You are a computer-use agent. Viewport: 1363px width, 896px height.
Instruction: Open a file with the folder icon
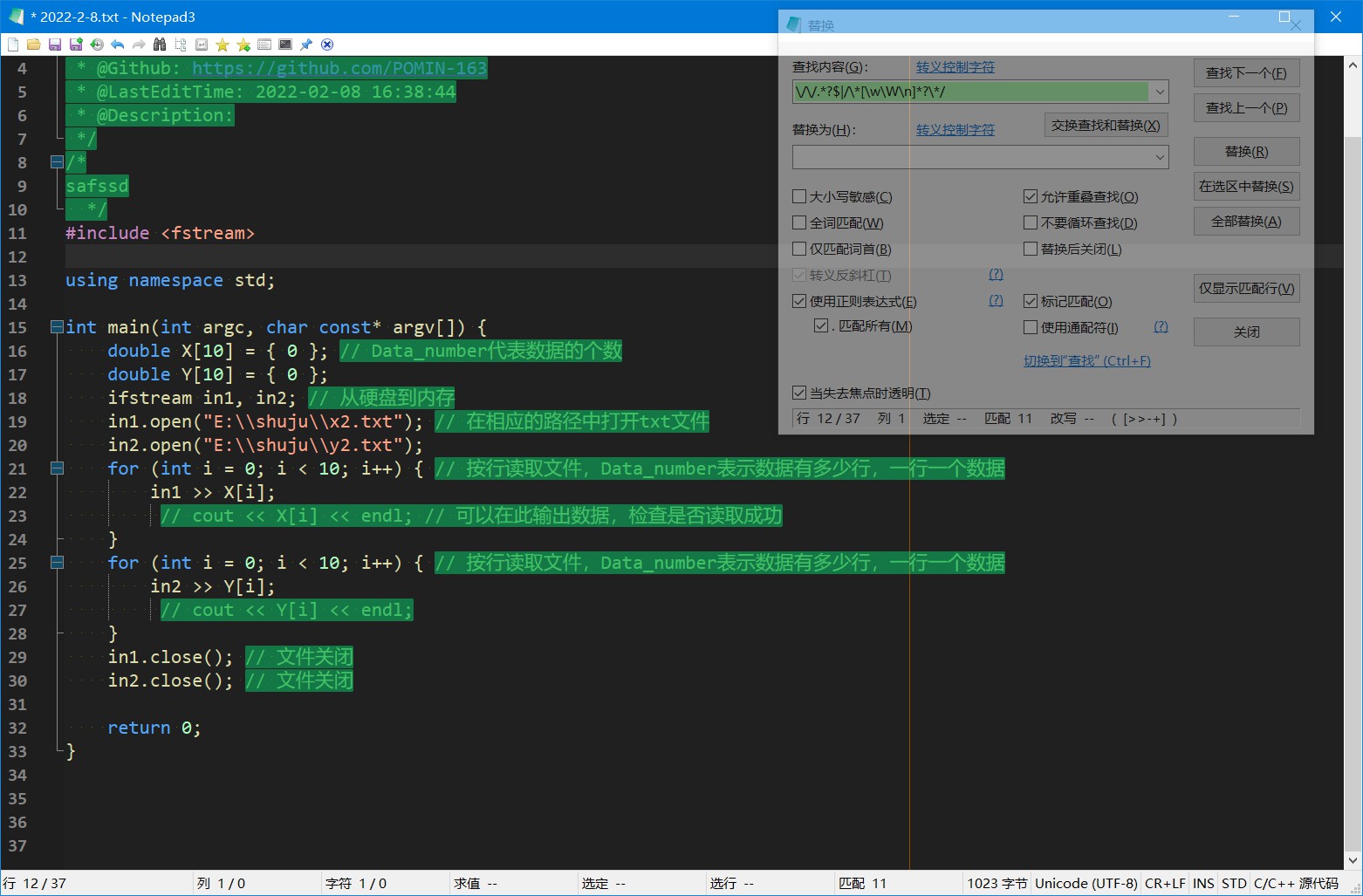coord(33,44)
